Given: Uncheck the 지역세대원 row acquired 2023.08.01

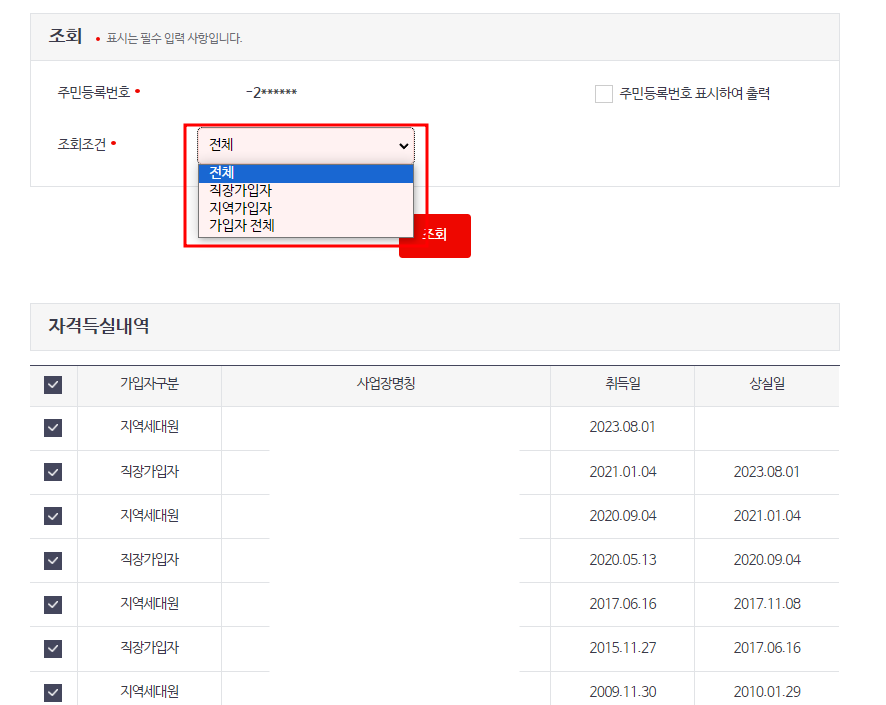Looking at the screenshot, I should 52,427.
